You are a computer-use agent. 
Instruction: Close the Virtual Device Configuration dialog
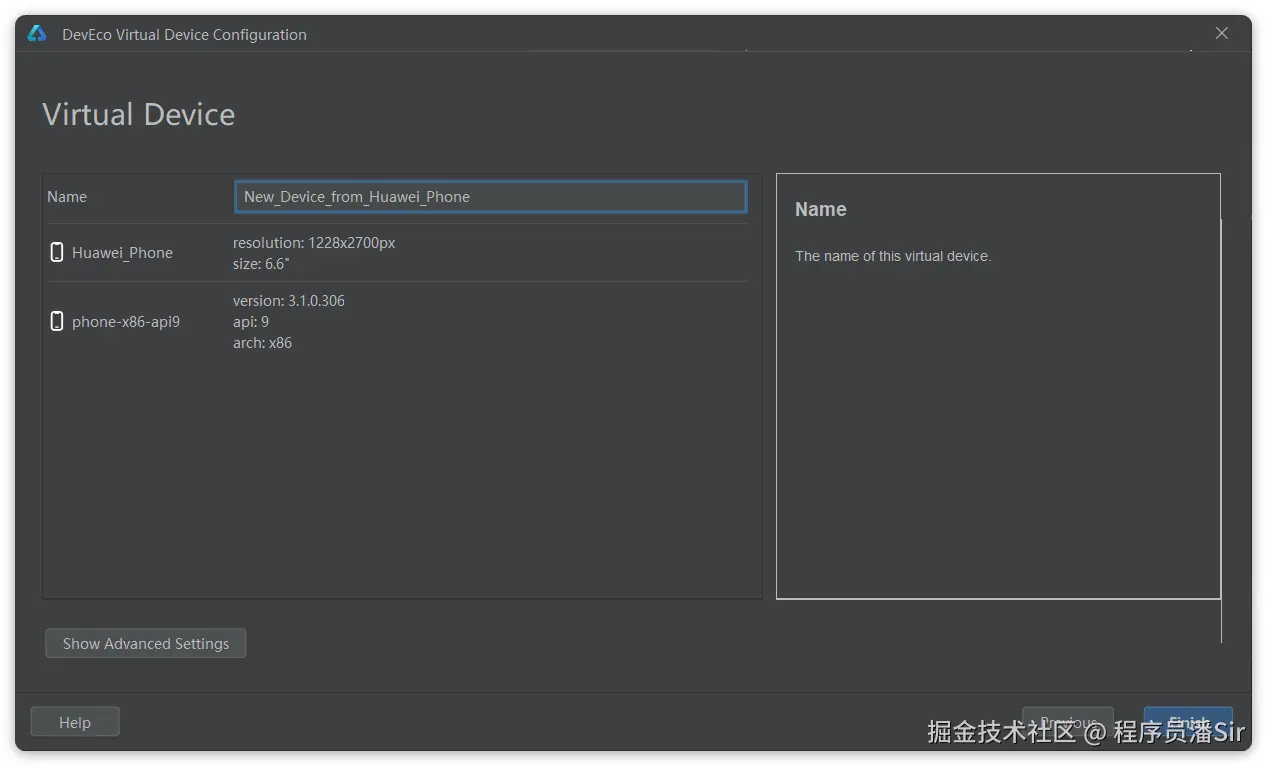pyautogui.click(x=1221, y=33)
